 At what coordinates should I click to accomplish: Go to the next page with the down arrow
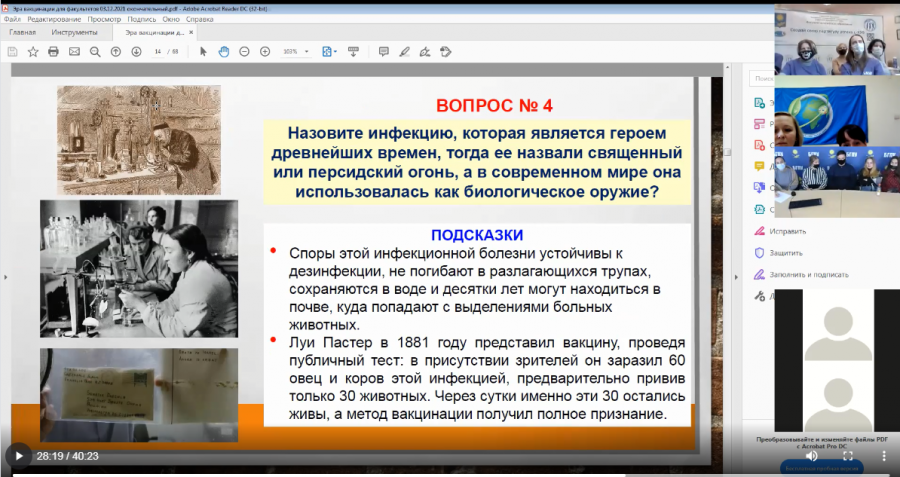click(136, 52)
